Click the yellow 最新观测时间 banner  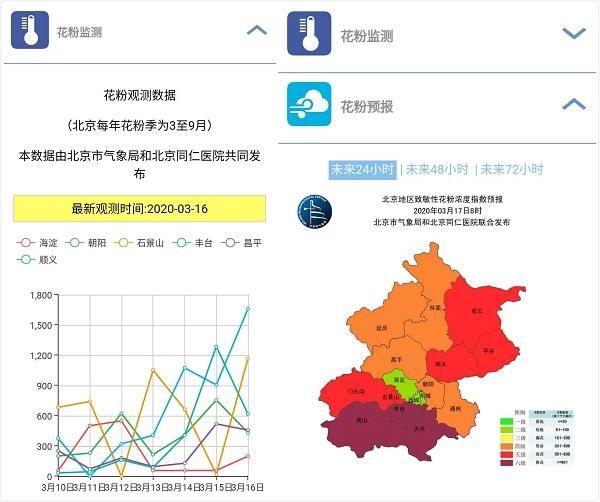pos(140,209)
